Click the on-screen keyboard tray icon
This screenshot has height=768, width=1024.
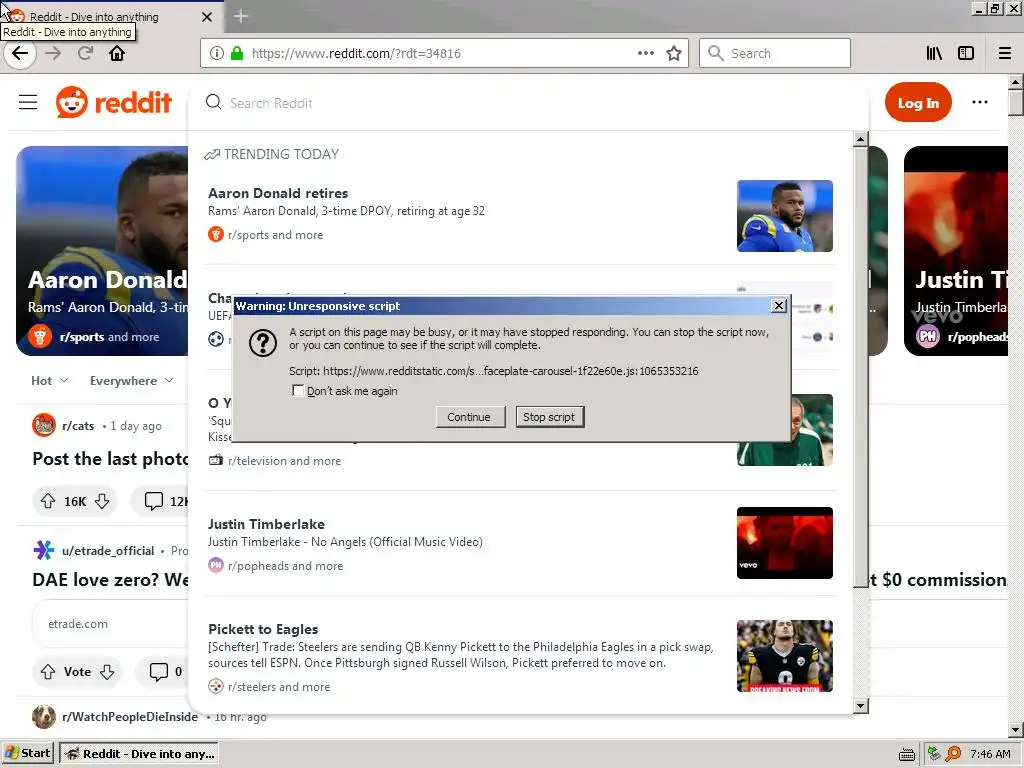(x=906, y=755)
